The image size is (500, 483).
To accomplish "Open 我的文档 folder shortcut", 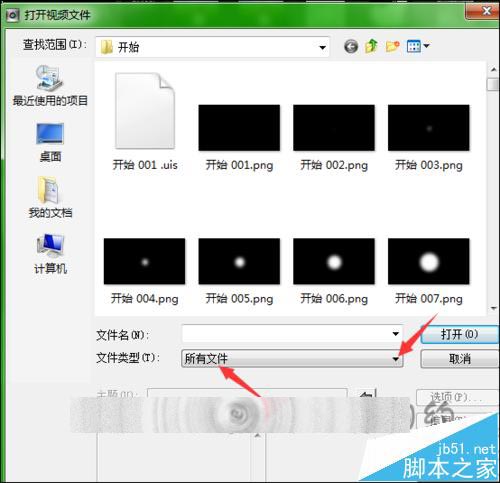I will 50,197.
